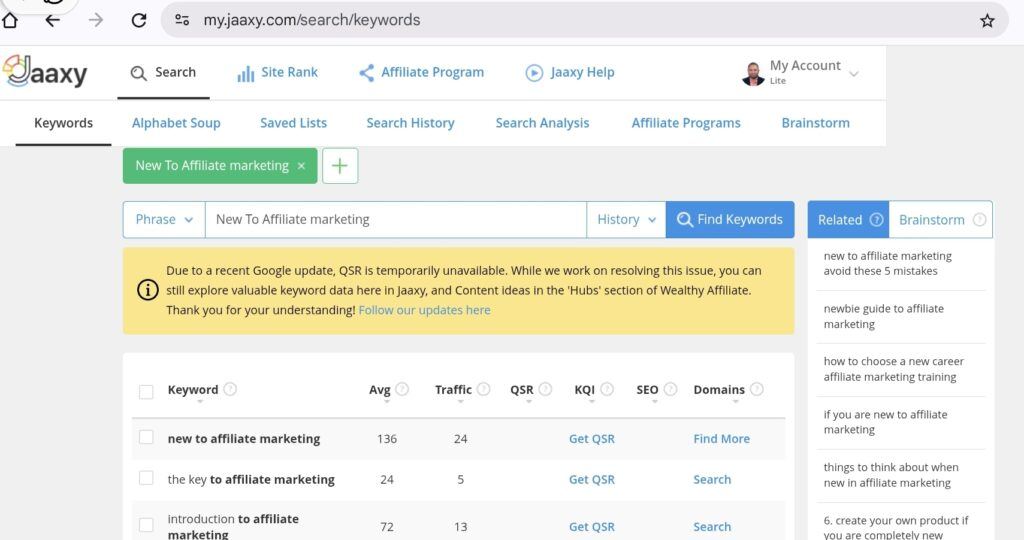The height and width of the screenshot is (540, 1024).
Task: Click the My Account profile picture
Action: [x=753, y=74]
